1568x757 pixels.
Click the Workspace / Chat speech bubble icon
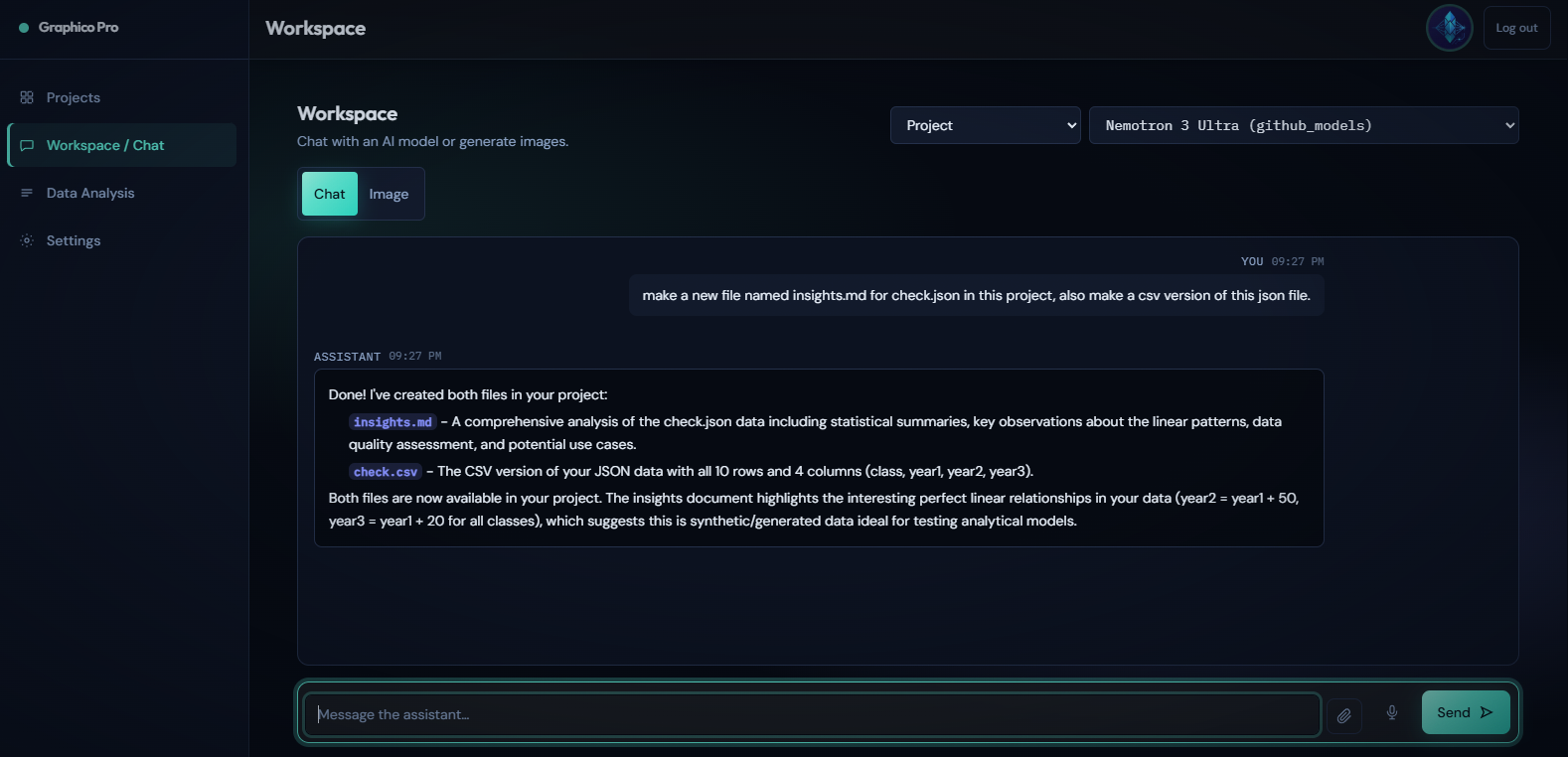pos(27,145)
